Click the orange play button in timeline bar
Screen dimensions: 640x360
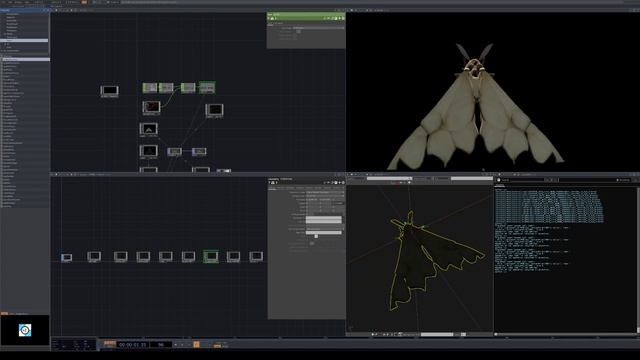point(196,344)
